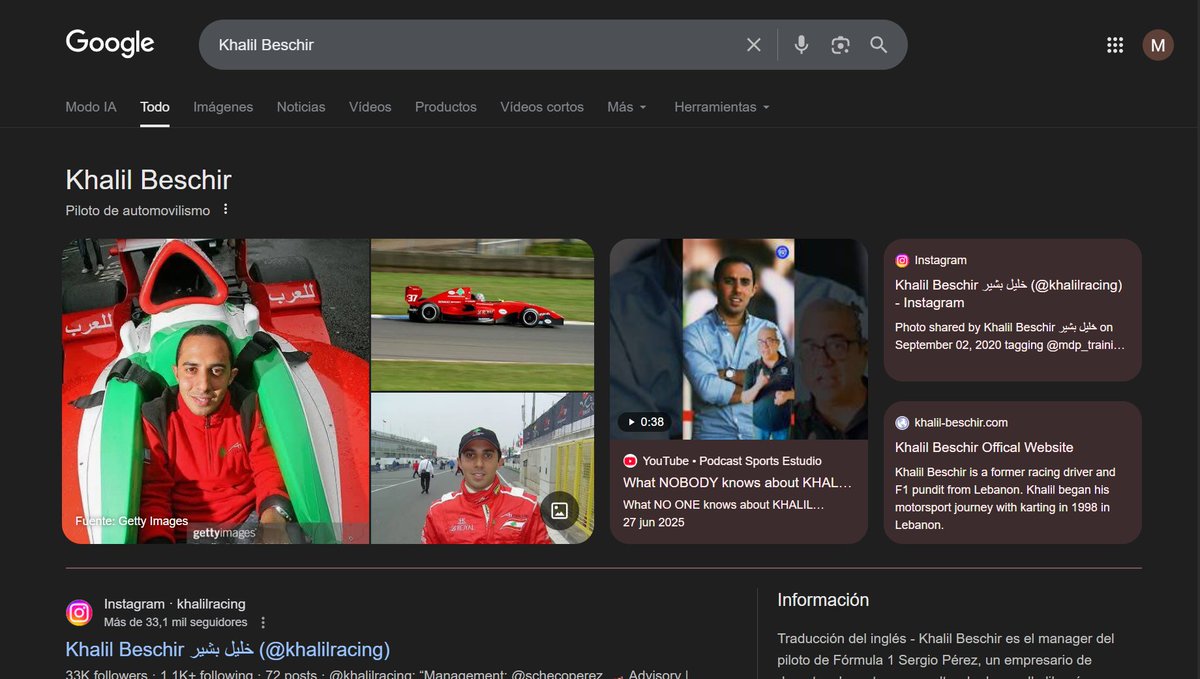This screenshot has width=1200, height=679.
Task: Open Google Lens image search icon
Action: (840, 45)
